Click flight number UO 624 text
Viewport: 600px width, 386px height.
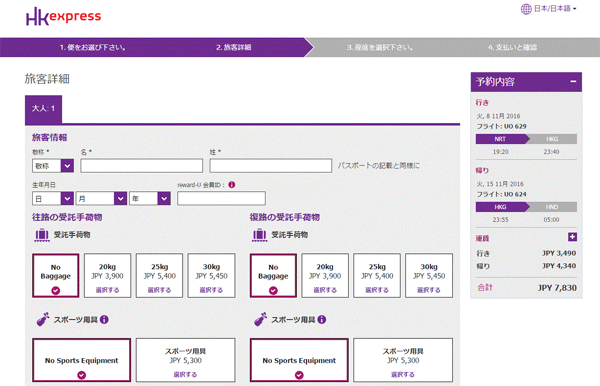515,194
